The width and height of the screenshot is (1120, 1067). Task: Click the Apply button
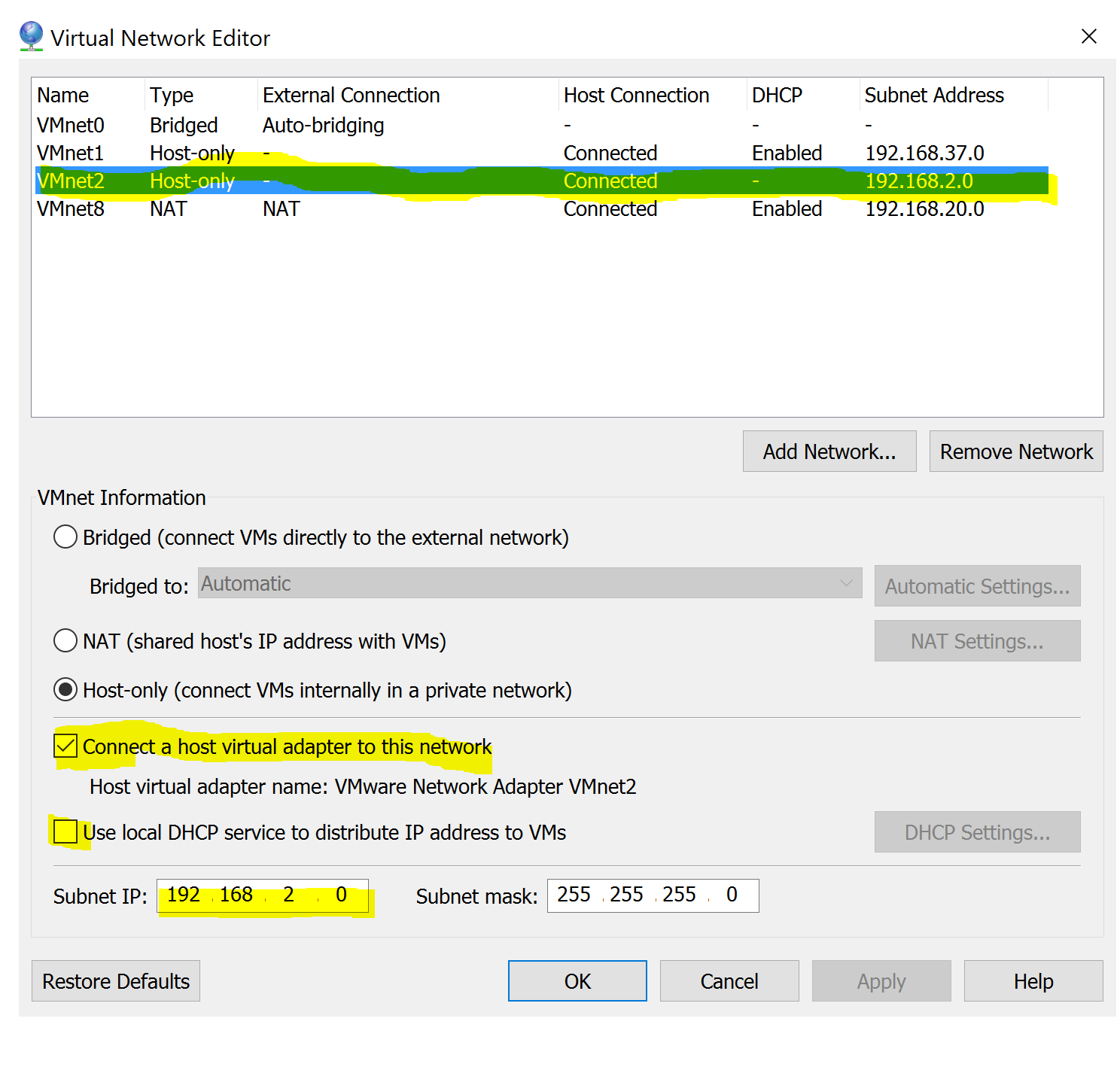[x=881, y=980]
